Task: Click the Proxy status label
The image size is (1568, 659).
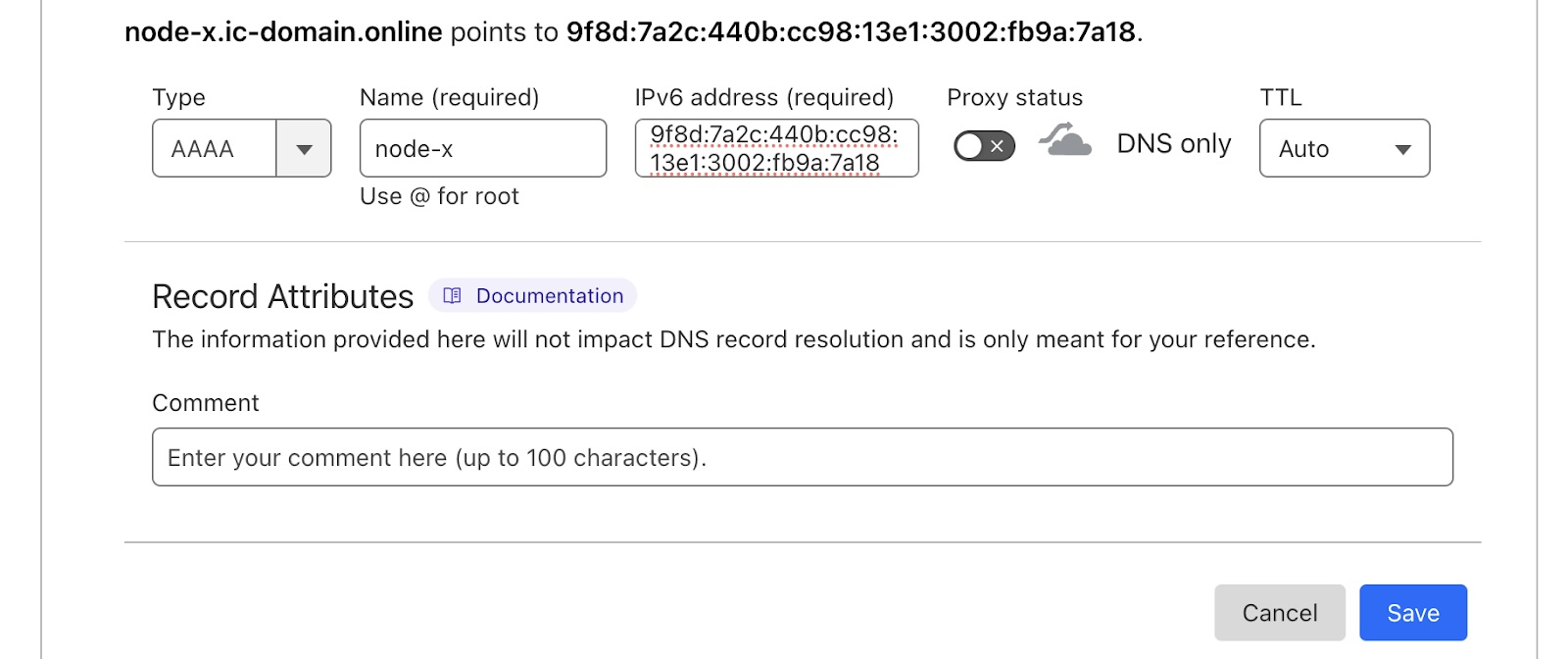Action: 1015,97
